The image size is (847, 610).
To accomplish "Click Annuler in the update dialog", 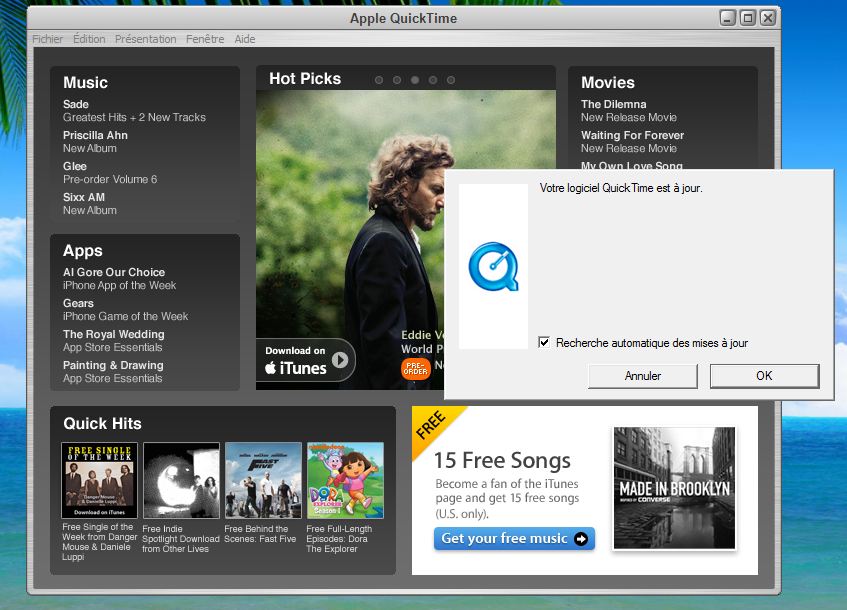I will (642, 376).
